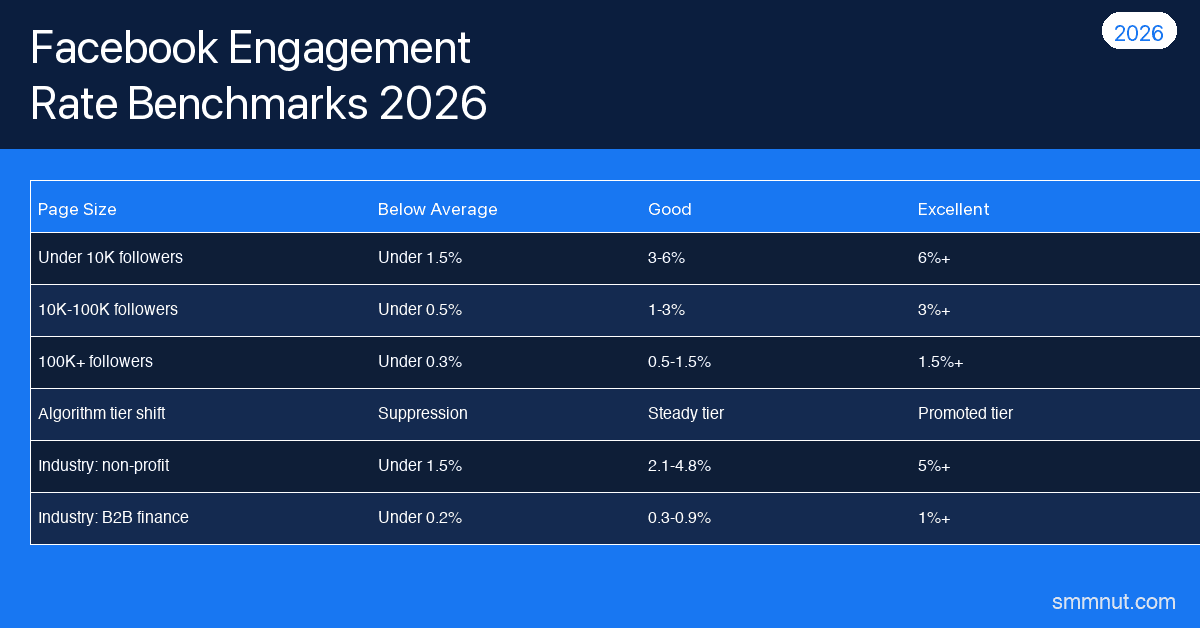Select the 1%+ cell
The image size is (1200, 628).
(934, 517)
